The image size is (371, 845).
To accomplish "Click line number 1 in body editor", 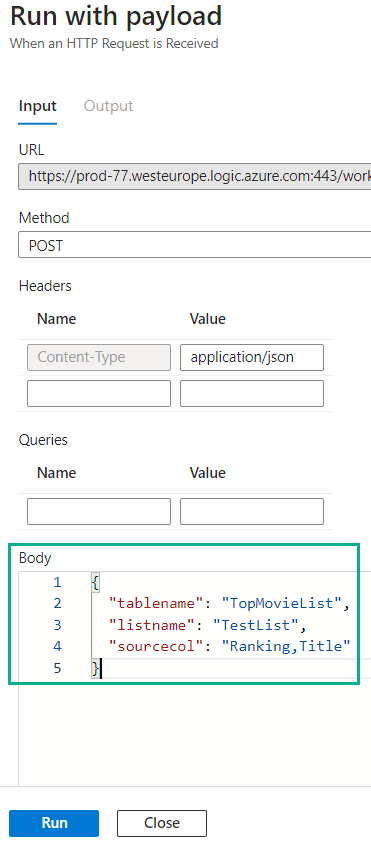I will [x=57, y=583].
